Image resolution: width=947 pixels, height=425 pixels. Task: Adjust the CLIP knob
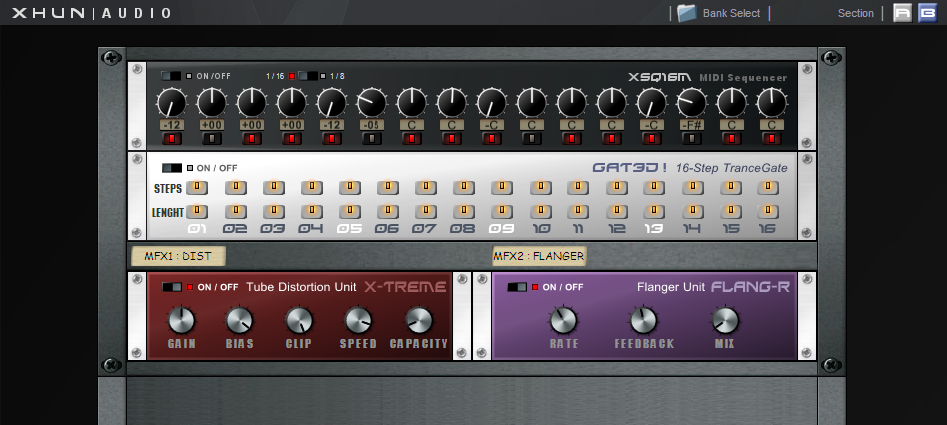point(299,321)
